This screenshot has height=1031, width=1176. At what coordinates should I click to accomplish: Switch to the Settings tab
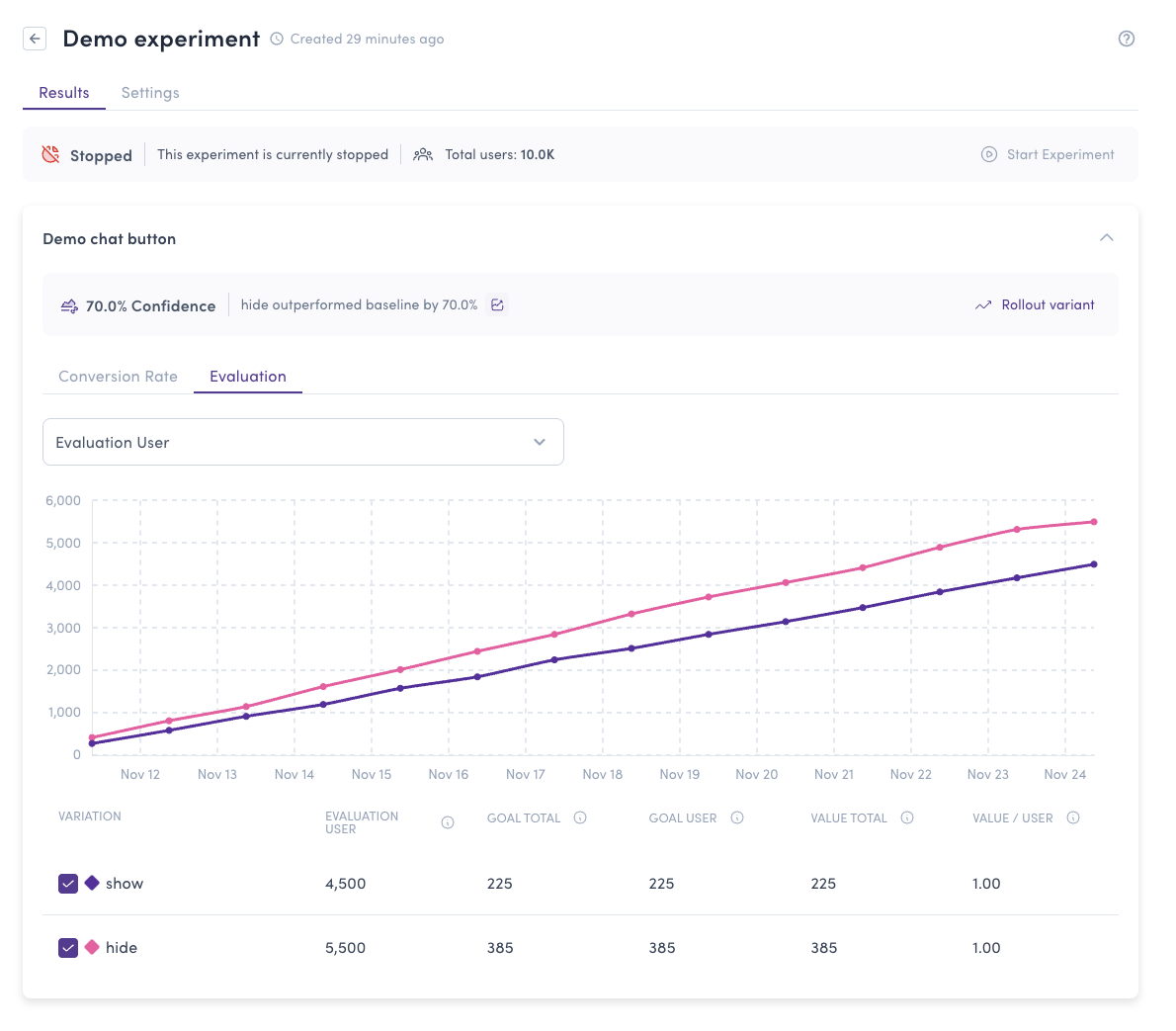150,92
